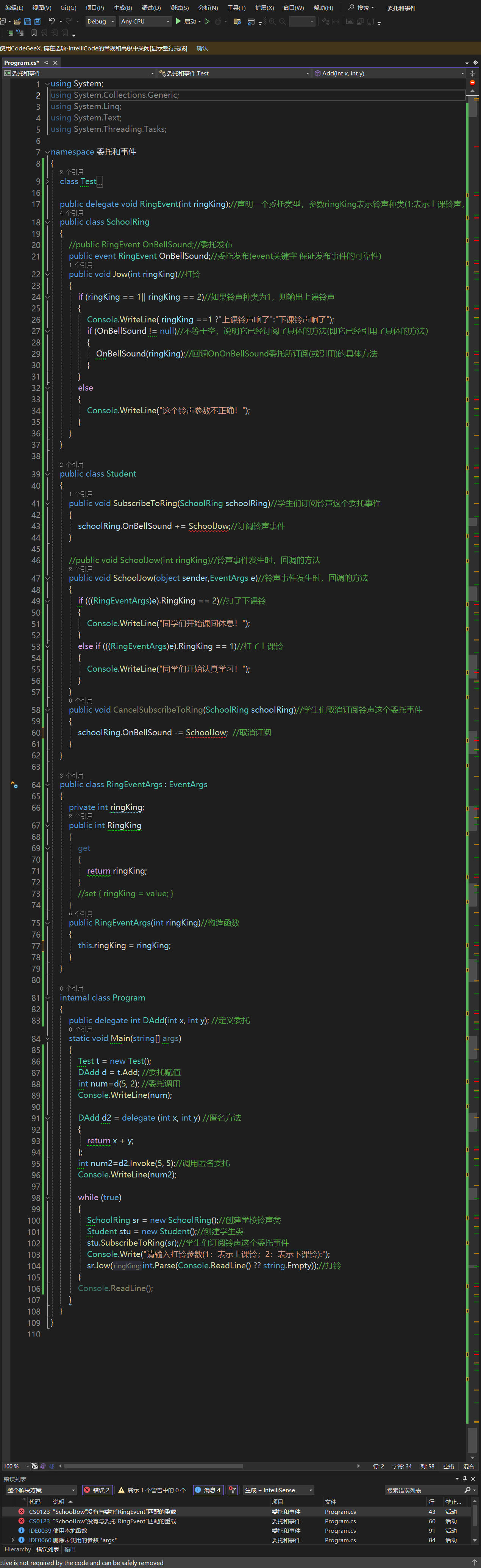Open the 100 % zoom dropdown
481x1568 pixels.
click(16, 1466)
